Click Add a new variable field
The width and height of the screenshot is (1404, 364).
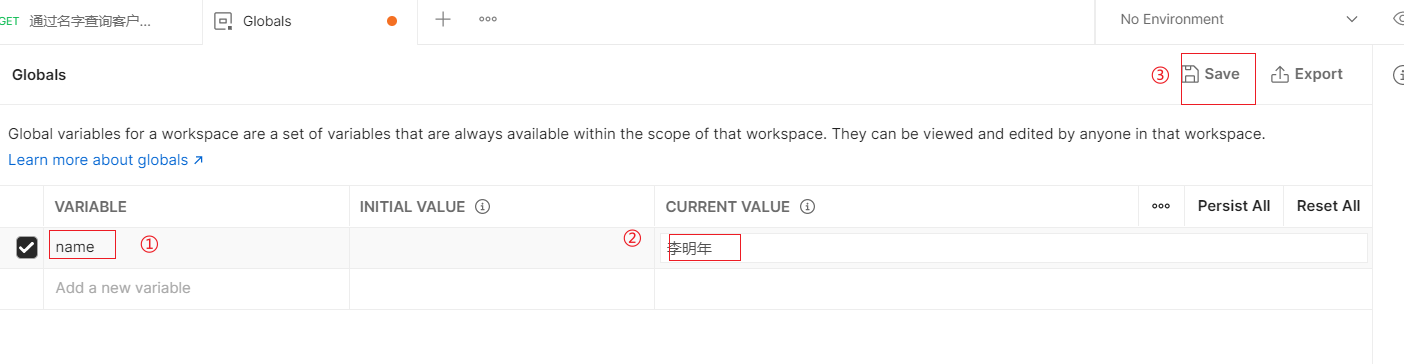click(196, 288)
